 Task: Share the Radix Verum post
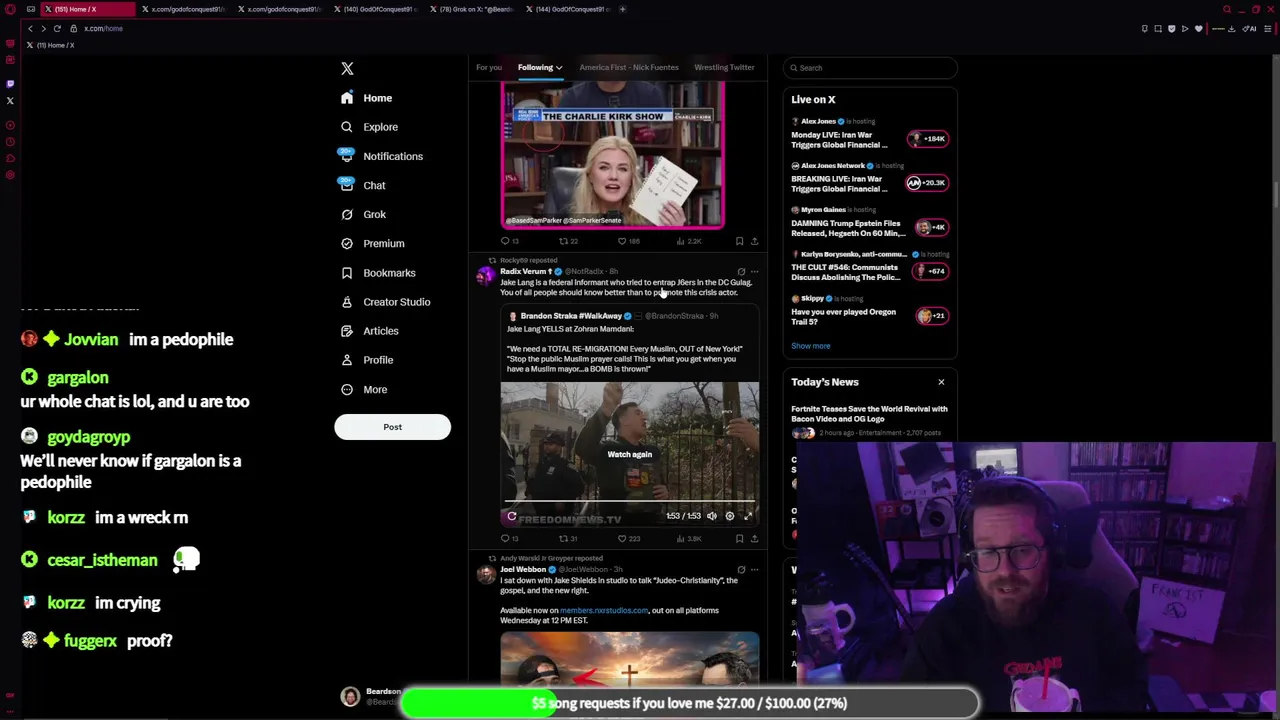(754, 538)
